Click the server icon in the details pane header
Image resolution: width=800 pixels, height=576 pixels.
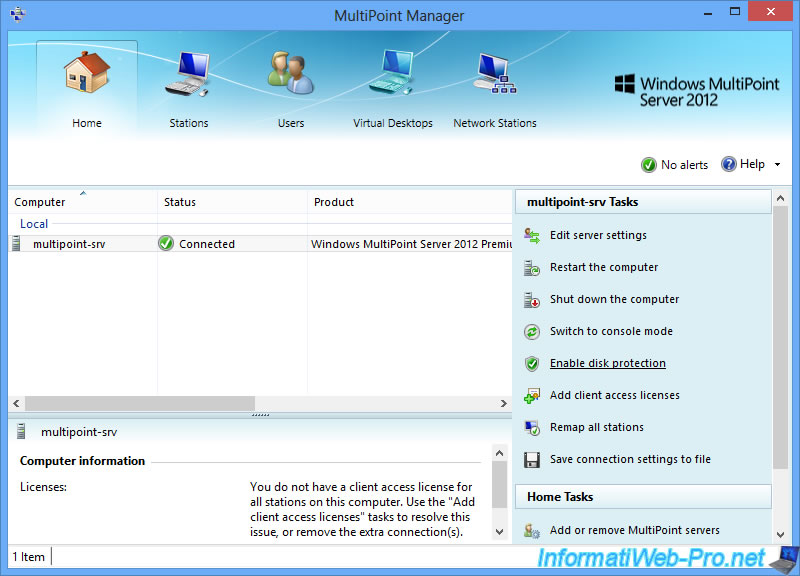click(x=21, y=432)
